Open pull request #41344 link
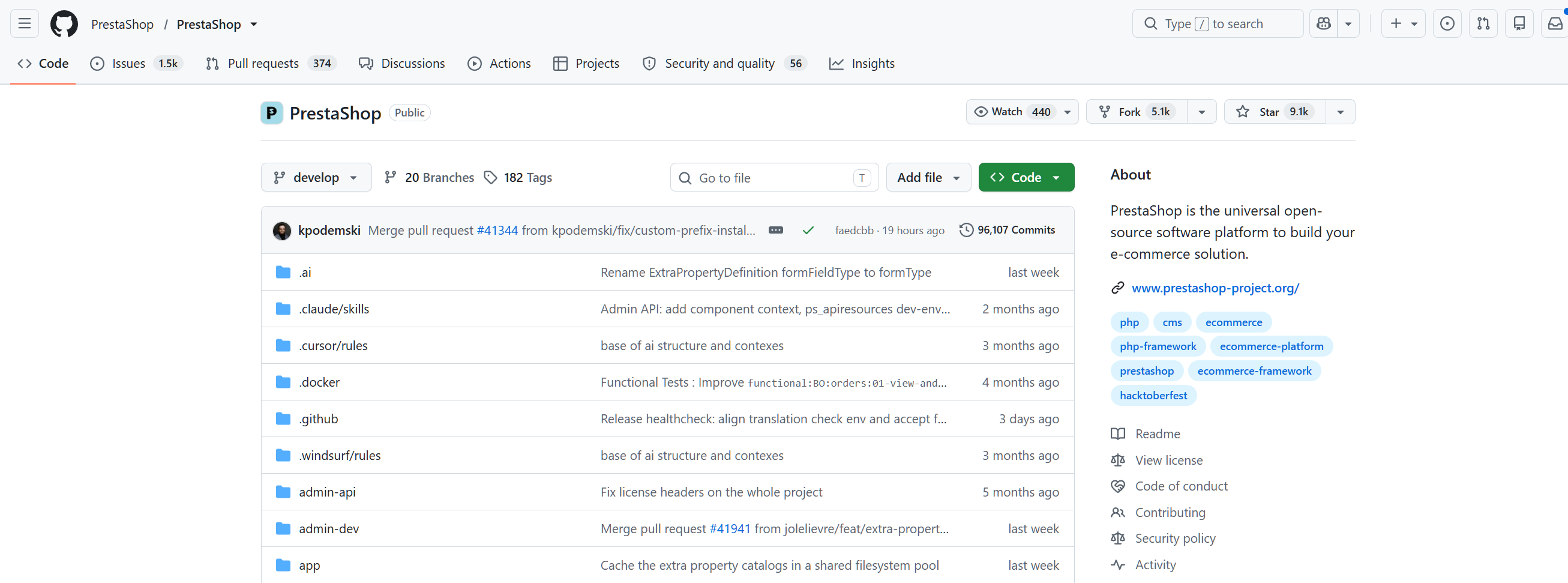Viewport: 1568px width, 583px height. coord(497,231)
